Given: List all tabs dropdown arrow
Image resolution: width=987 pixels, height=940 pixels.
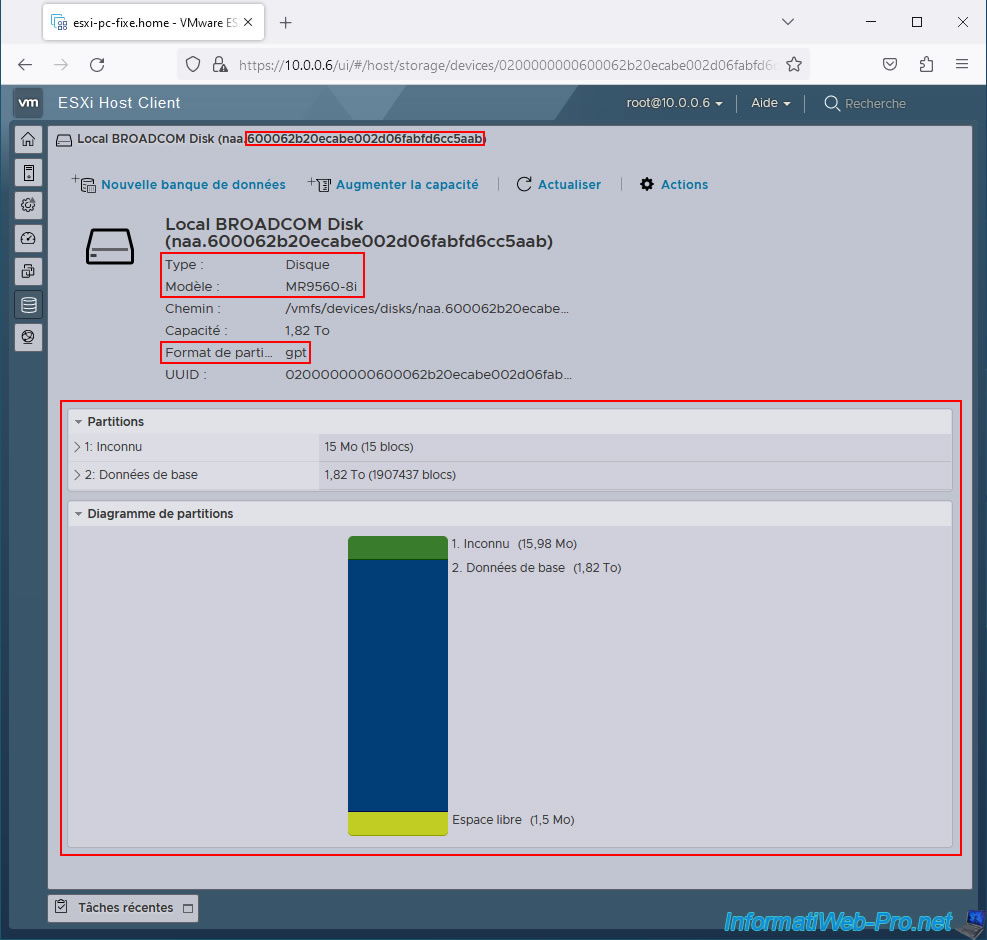Looking at the screenshot, I should coord(787,22).
